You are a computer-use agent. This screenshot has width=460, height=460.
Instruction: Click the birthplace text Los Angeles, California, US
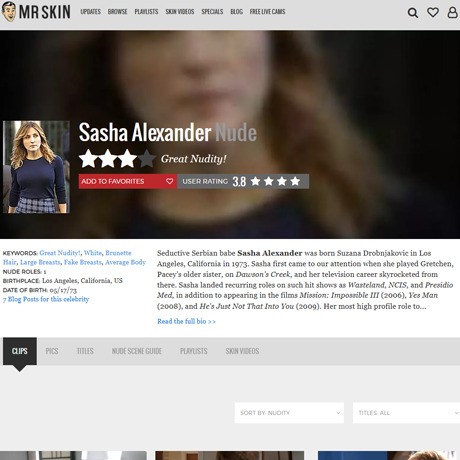82,281
